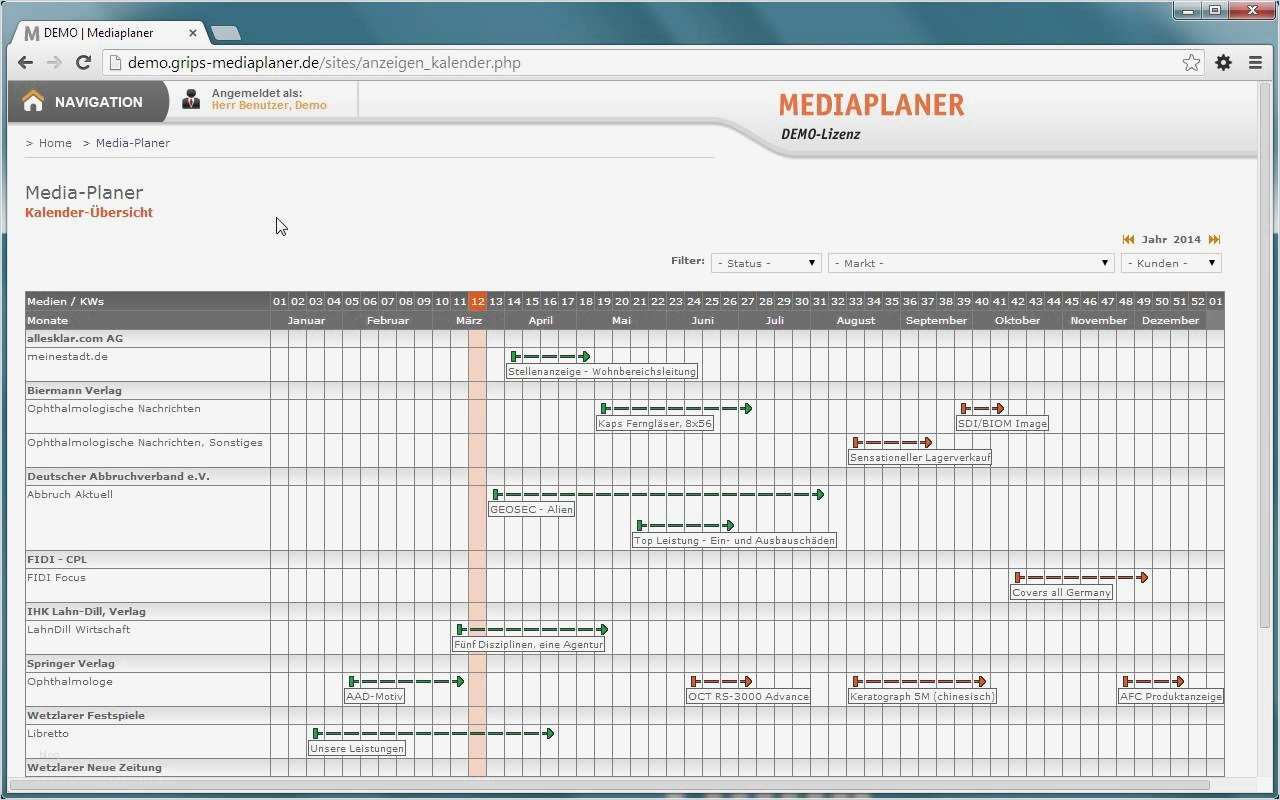Screen dimensions: 1280x800
Task: Click the April month header
Action: point(540,320)
